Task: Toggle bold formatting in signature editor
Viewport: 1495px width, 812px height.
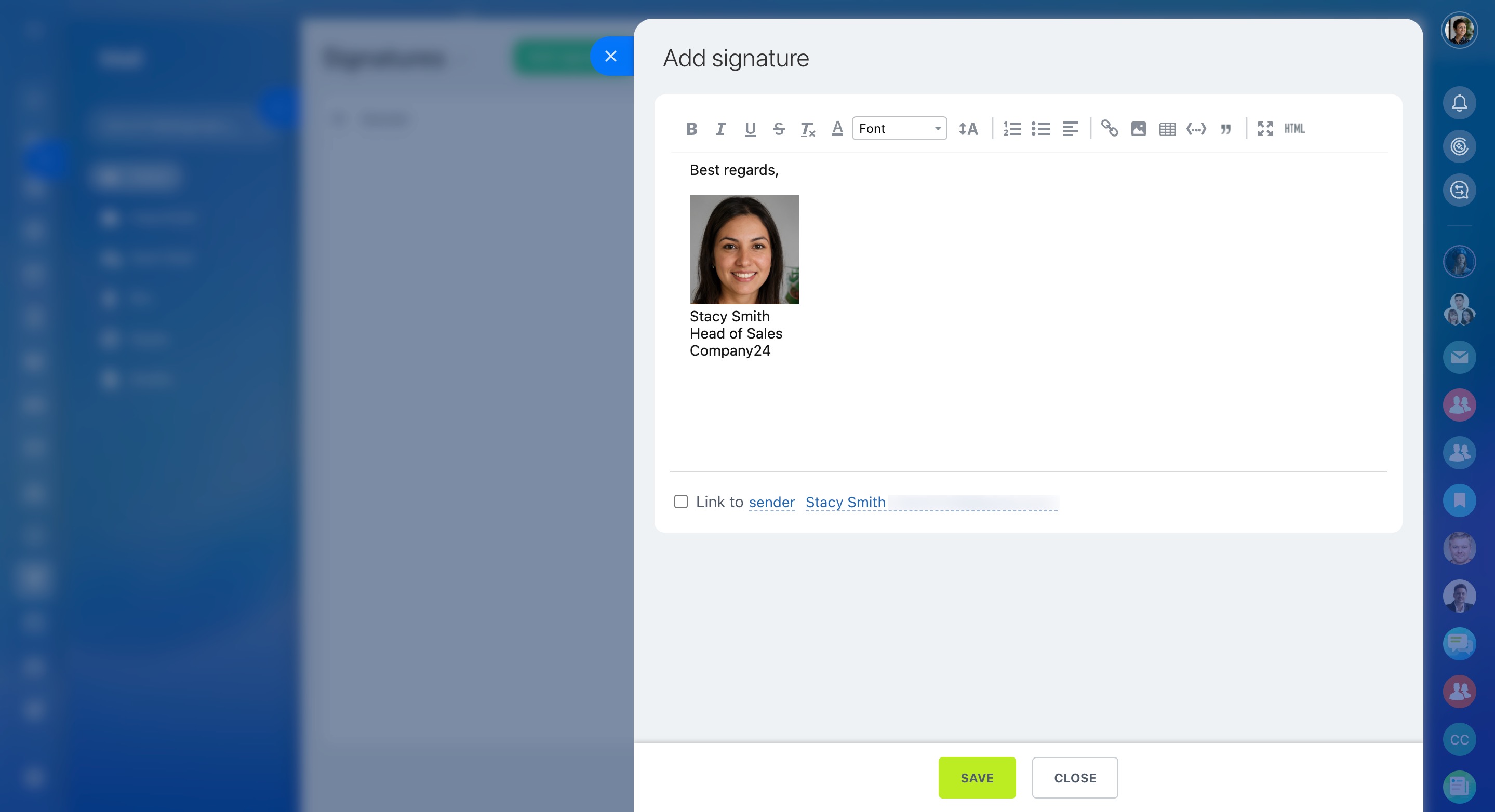Action: tap(691, 129)
